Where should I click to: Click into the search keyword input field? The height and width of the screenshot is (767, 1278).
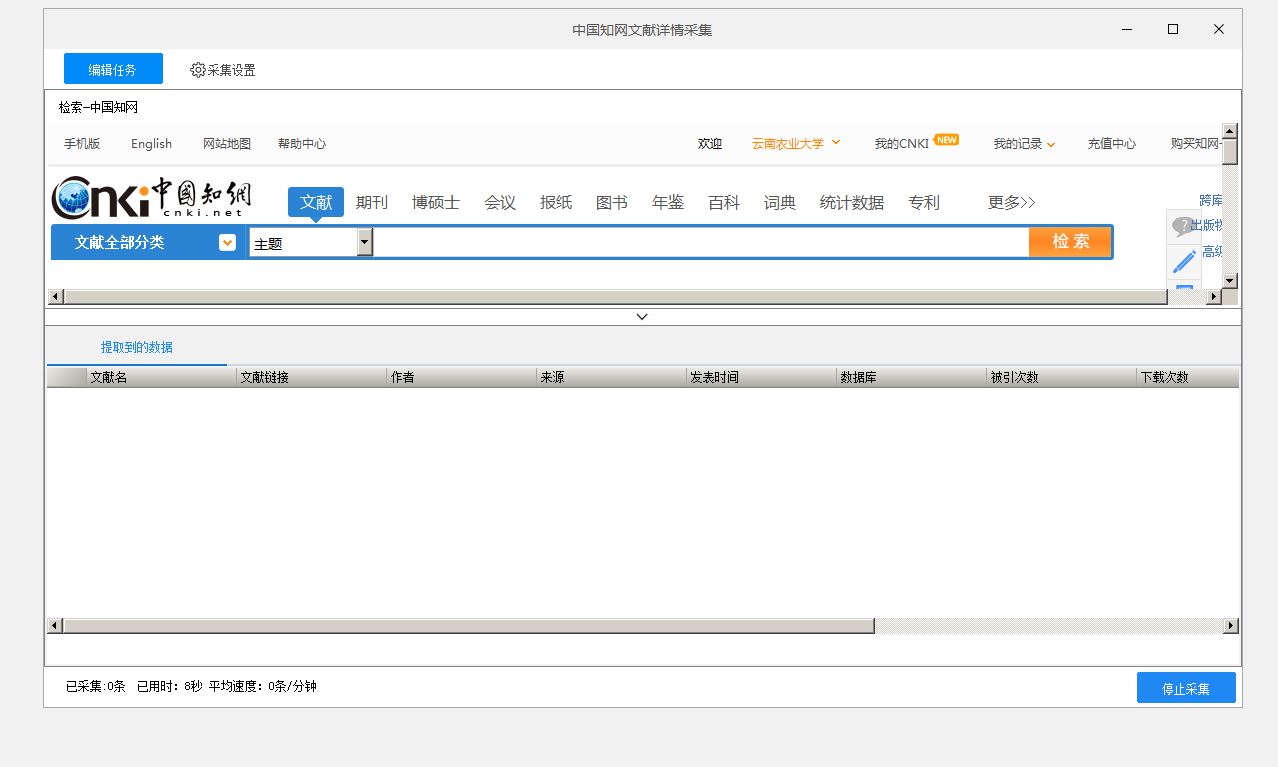coord(701,242)
